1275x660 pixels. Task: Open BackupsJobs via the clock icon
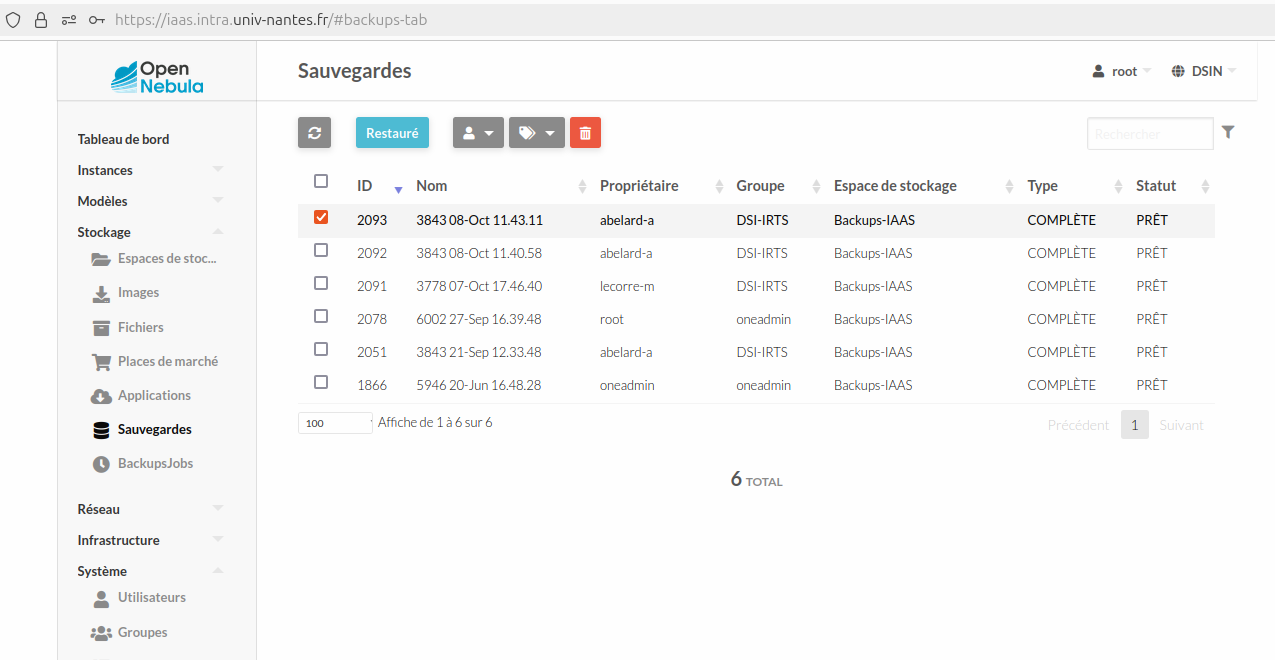click(x=101, y=463)
